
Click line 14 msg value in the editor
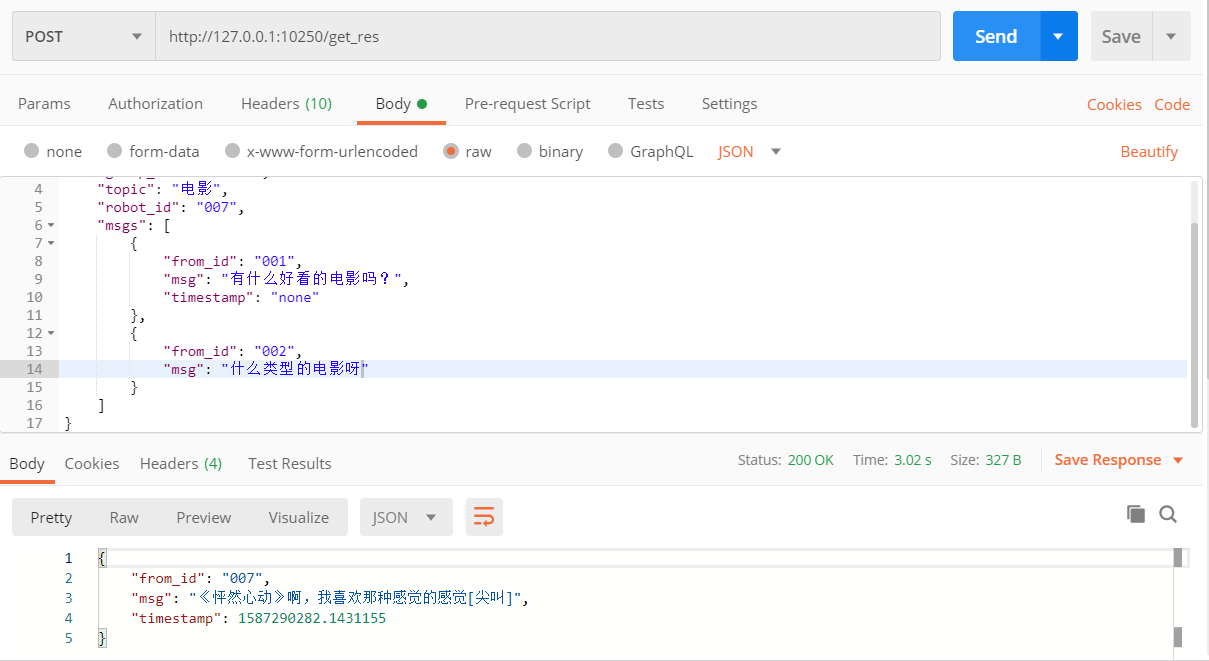[295, 369]
